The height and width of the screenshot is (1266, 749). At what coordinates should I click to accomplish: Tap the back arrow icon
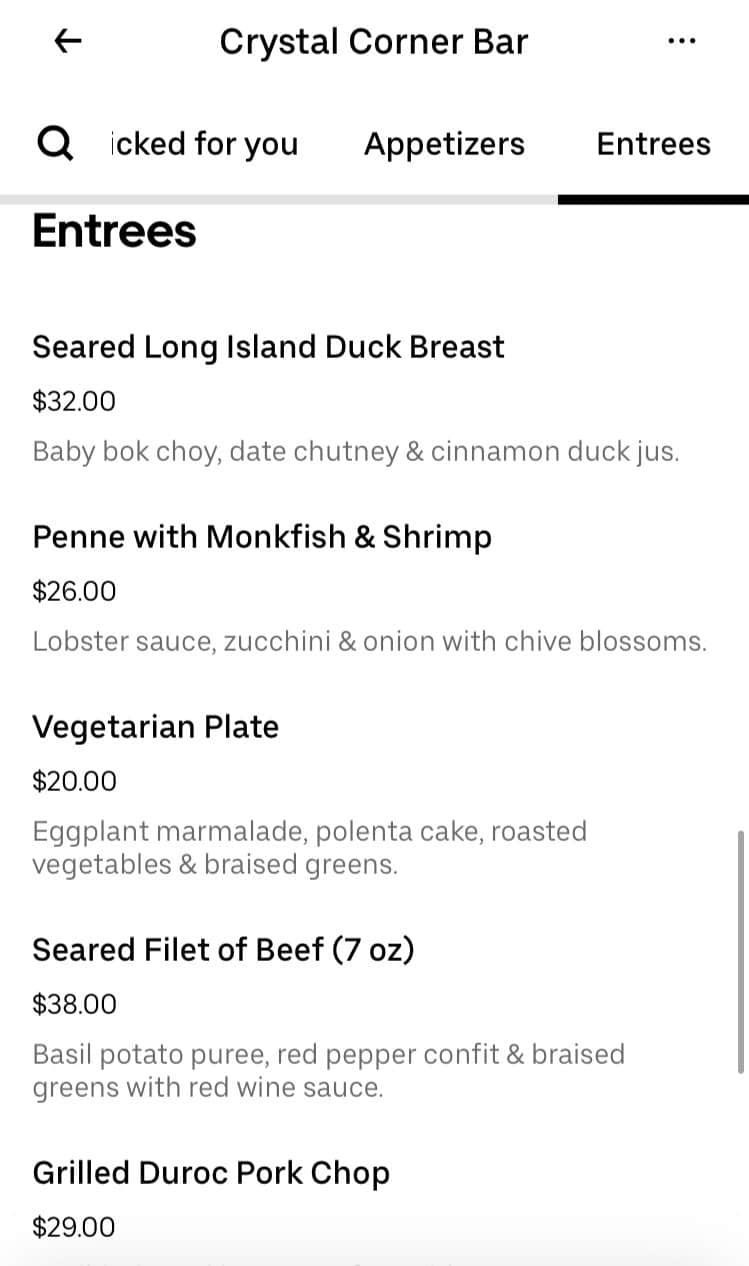coord(68,41)
